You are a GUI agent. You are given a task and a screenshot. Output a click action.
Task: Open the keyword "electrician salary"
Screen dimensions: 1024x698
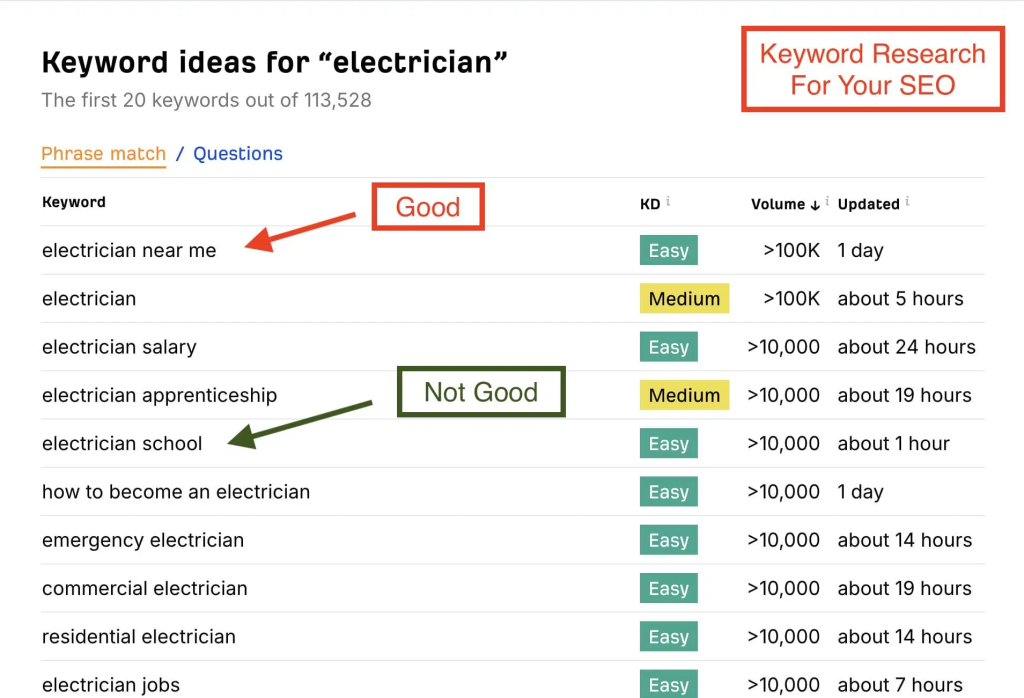[119, 347]
